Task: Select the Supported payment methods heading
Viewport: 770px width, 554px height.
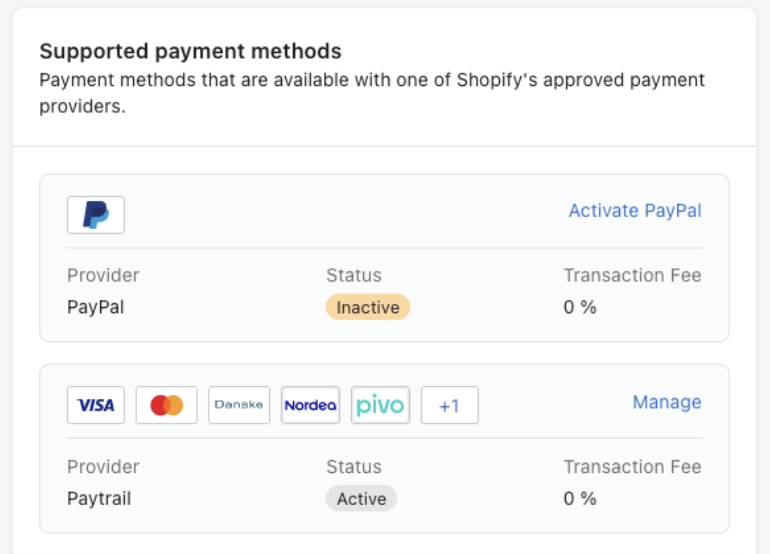Action: 190,51
